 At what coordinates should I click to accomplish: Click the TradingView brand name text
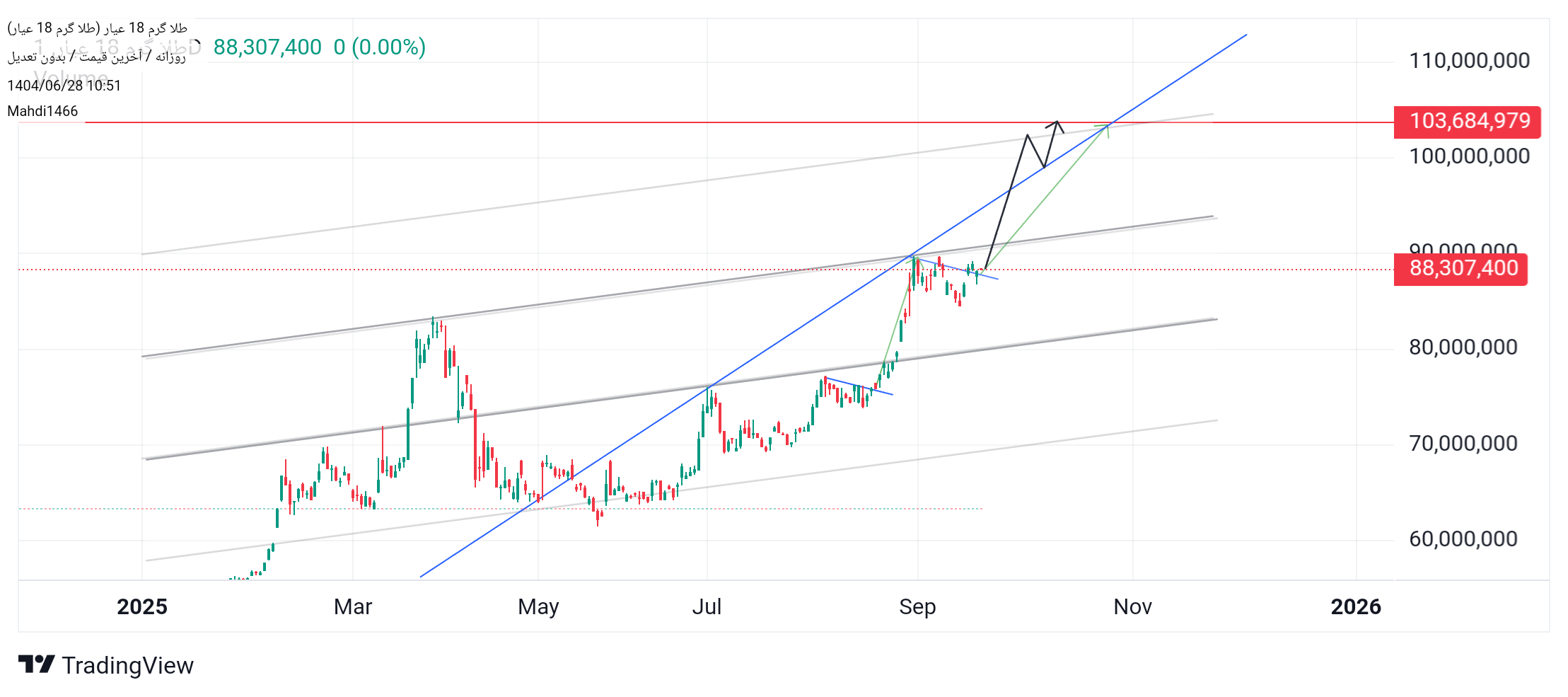click(x=127, y=666)
